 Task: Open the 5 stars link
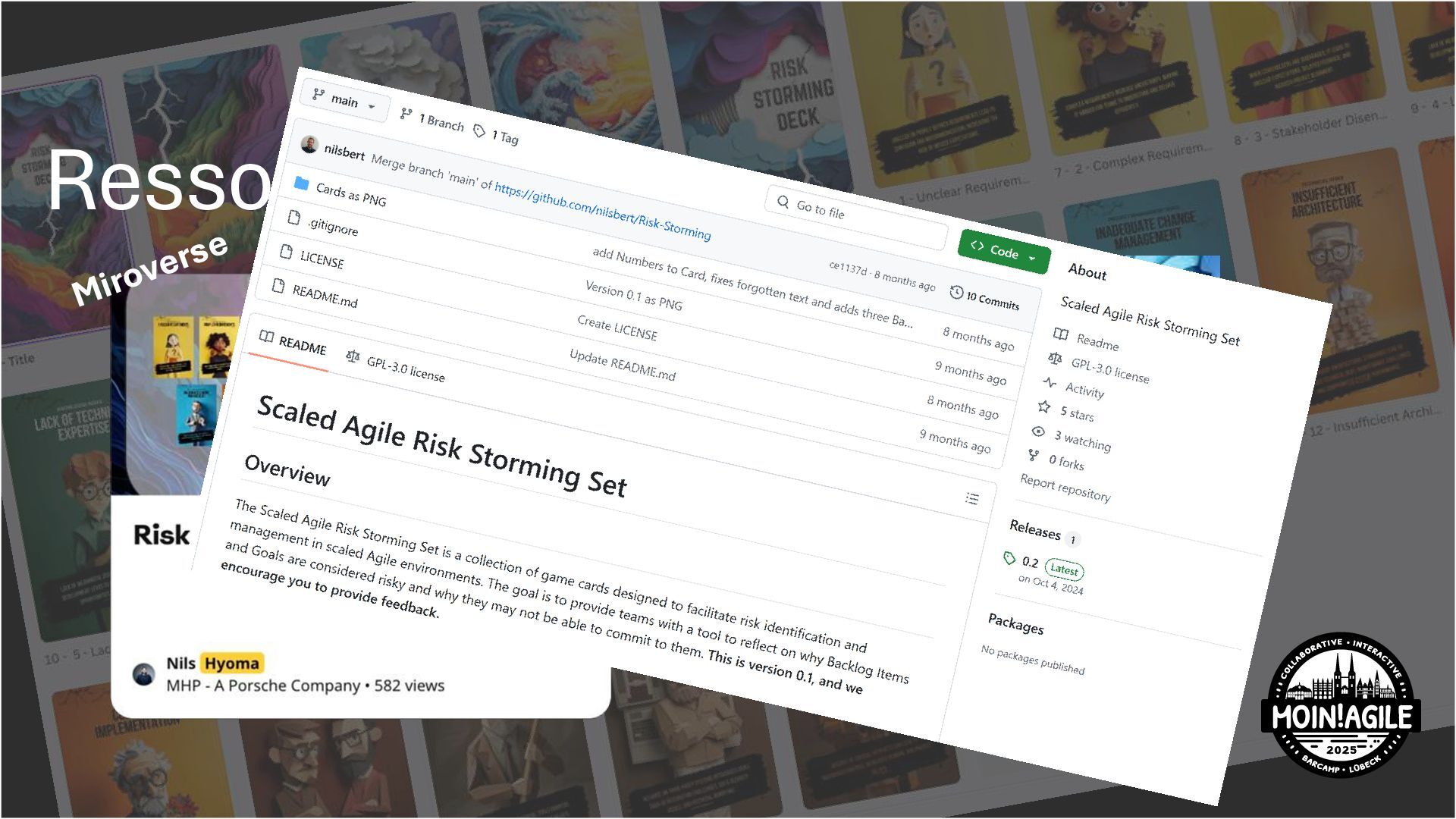pos(1077,414)
